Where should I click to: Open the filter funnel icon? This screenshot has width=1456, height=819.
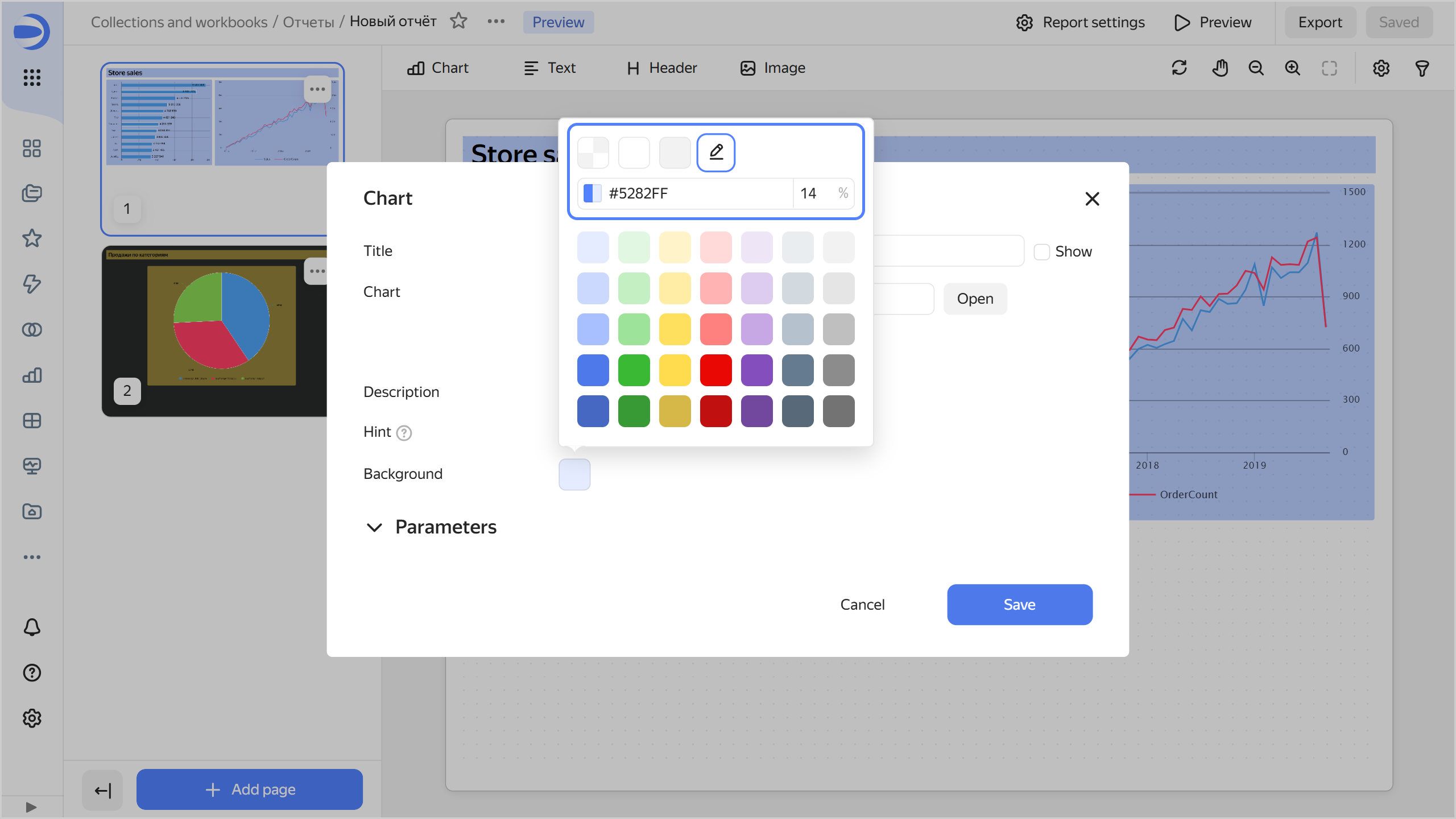coord(1422,68)
